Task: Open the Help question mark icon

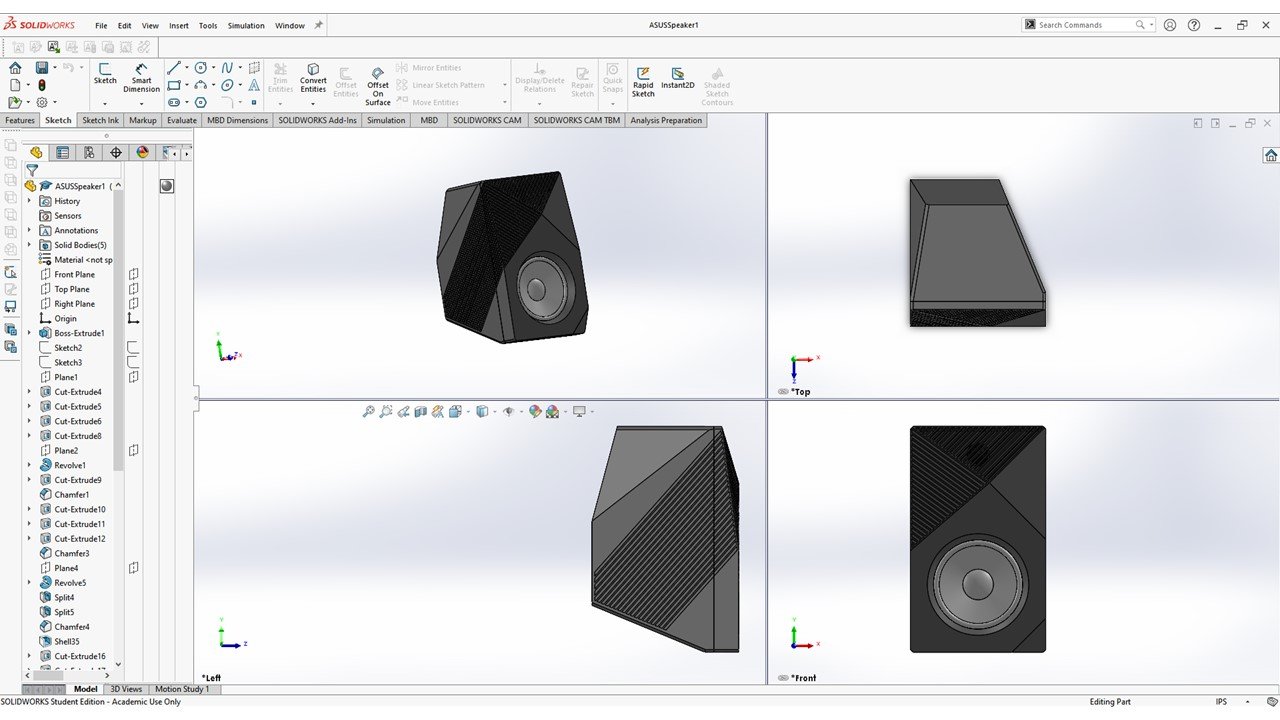Action: coord(1194,25)
